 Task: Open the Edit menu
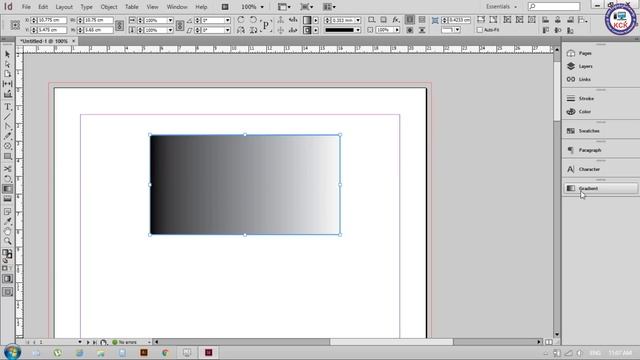(x=43, y=7)
